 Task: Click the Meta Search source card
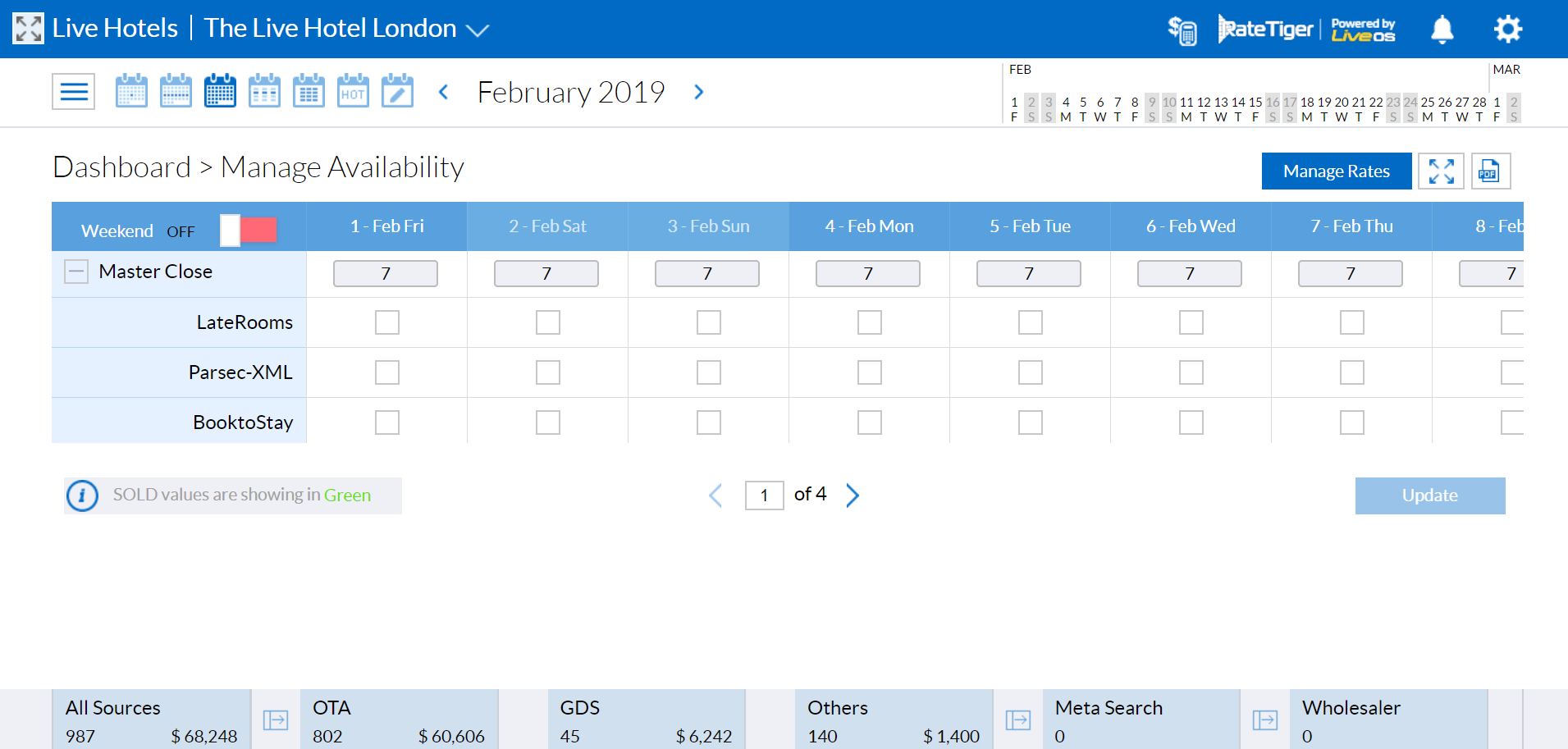(x=1141, y=719)
